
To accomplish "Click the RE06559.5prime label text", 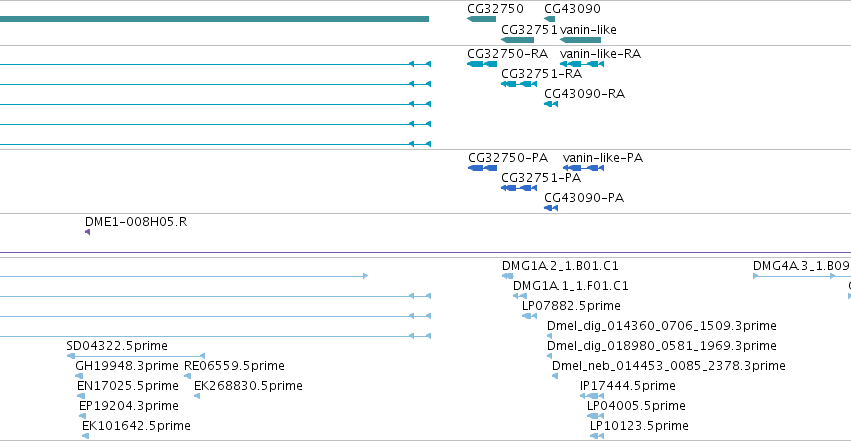I will (234, 366).
